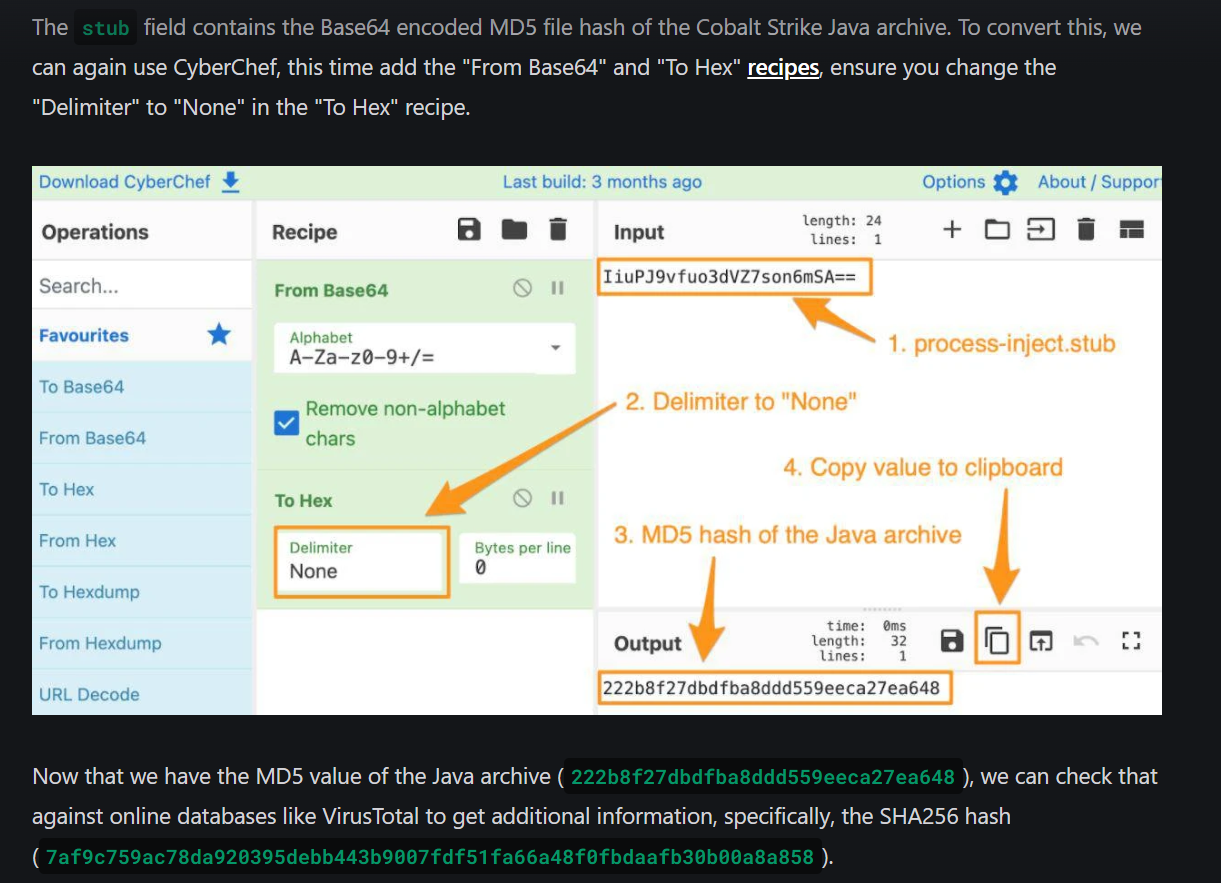Click the green SHA256 hash code in the article
The height and width of the screenshot is (883, 1221).
[x=428, y=857]
